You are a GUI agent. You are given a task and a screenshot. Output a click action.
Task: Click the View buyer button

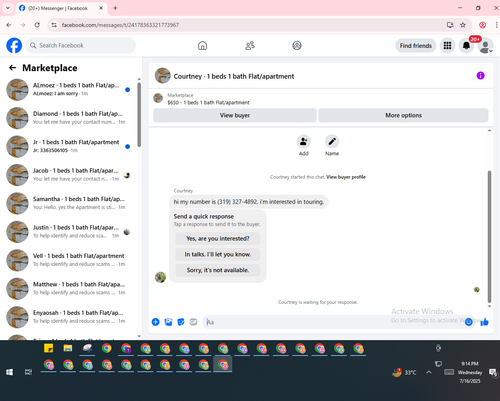pos(235,115)
